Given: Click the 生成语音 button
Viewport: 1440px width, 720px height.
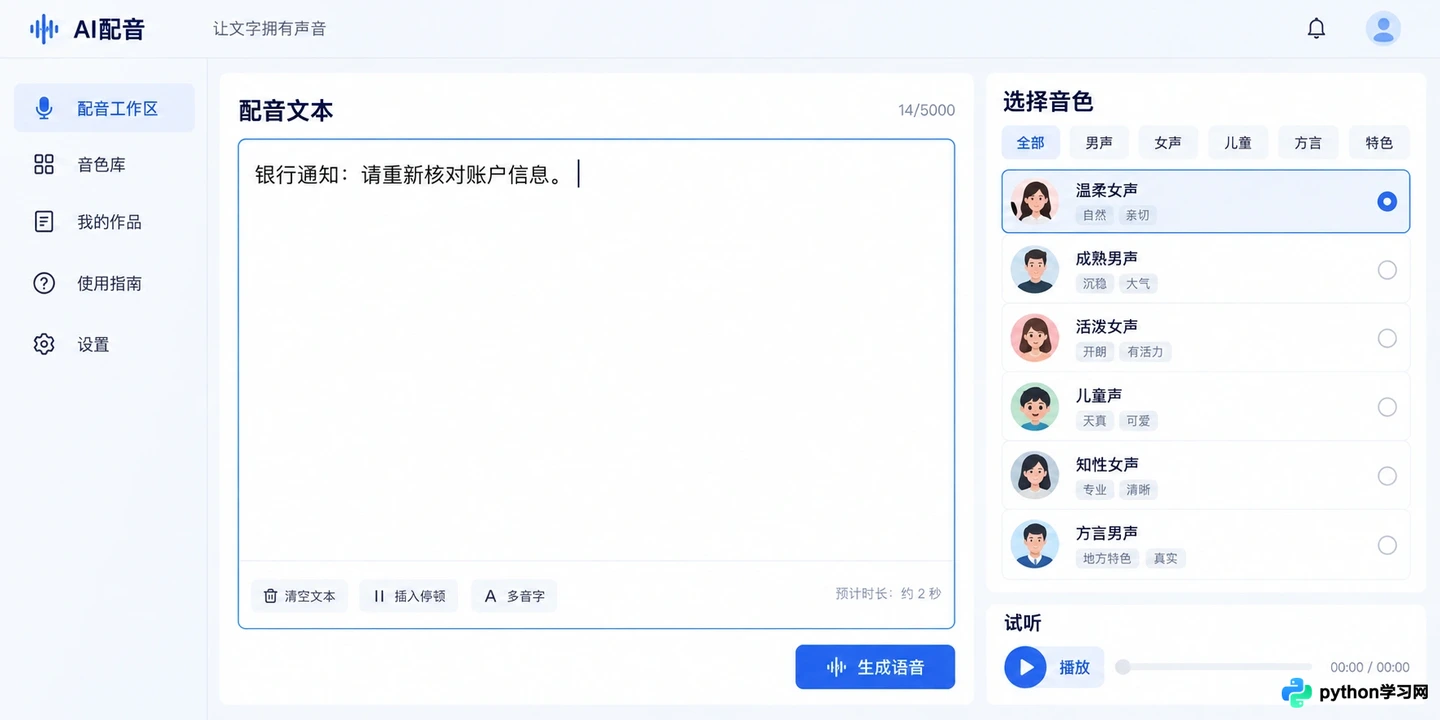Looking at the screenshot, I should coord(875,667).
